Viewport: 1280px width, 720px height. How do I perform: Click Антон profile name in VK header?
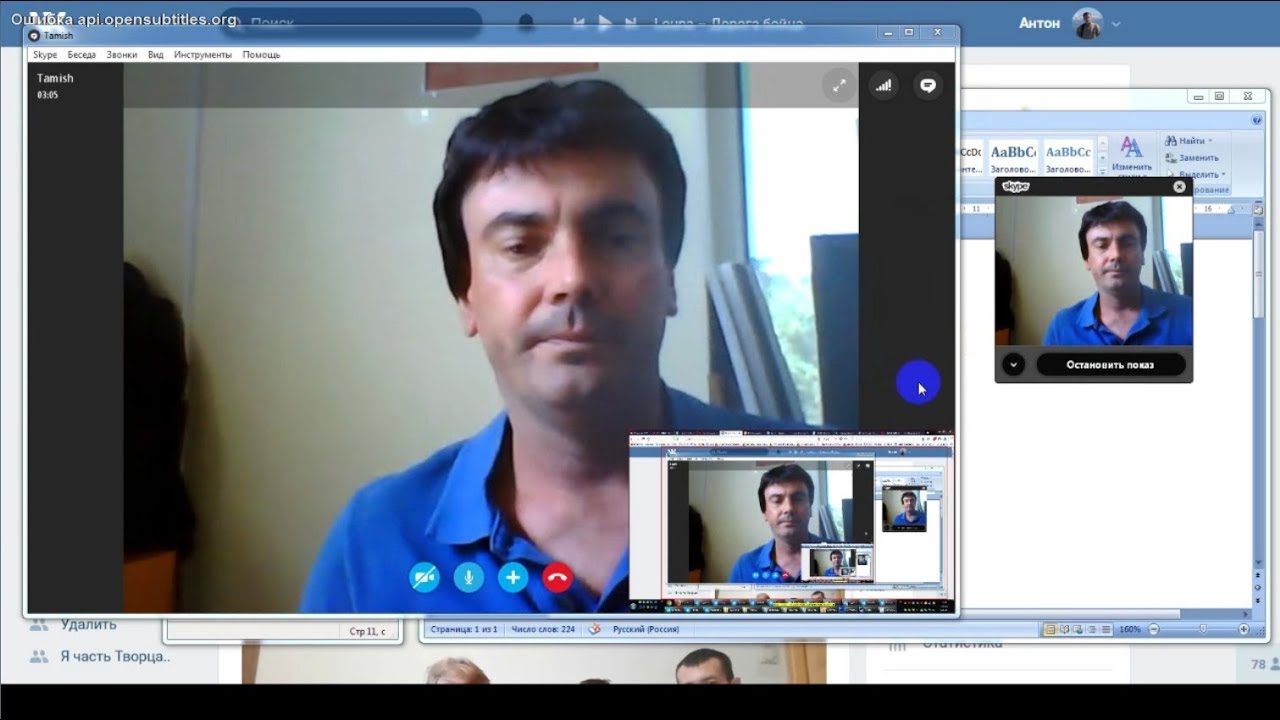(x=1039, y=23)
